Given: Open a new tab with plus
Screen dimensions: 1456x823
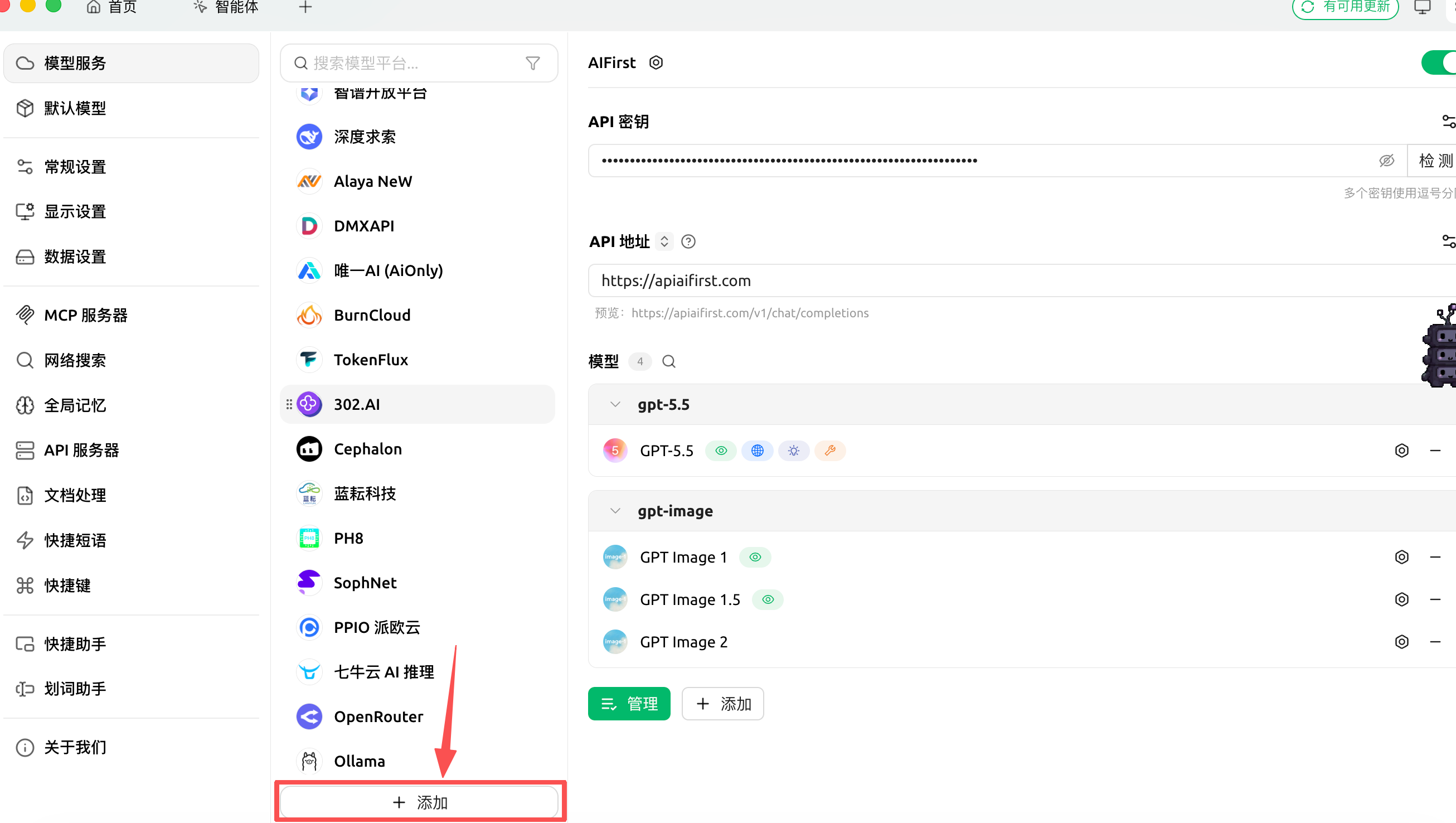Looking at the screenshot, I should pos(305,7).
